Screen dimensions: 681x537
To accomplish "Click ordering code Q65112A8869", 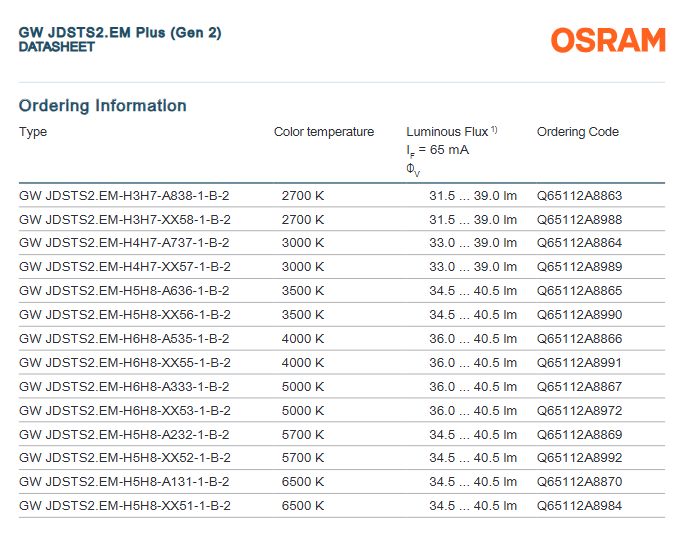I will pyautogui.click(x=579, y=434).
